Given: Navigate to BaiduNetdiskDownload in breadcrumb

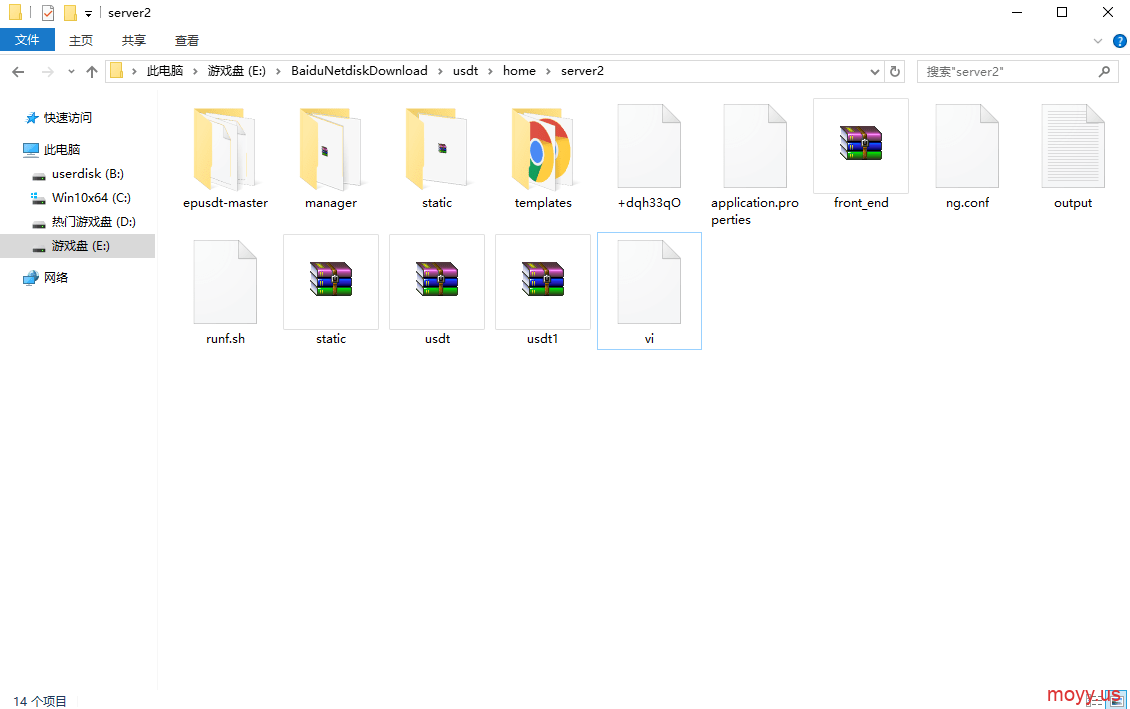Looking at the screenshot, I should click(x=359, y=71).
